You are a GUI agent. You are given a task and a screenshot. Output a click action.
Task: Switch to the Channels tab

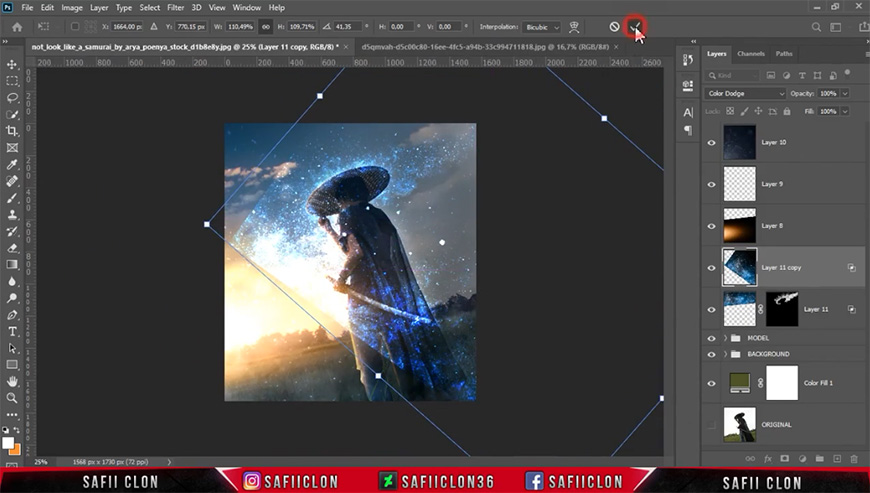click(x=751, y=54)
